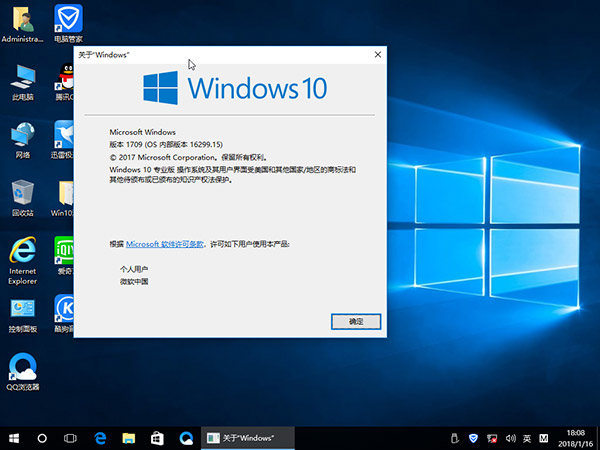600x450 pixels.
Task: Click the 微软中国 organization text
Action: click(134, 282)
